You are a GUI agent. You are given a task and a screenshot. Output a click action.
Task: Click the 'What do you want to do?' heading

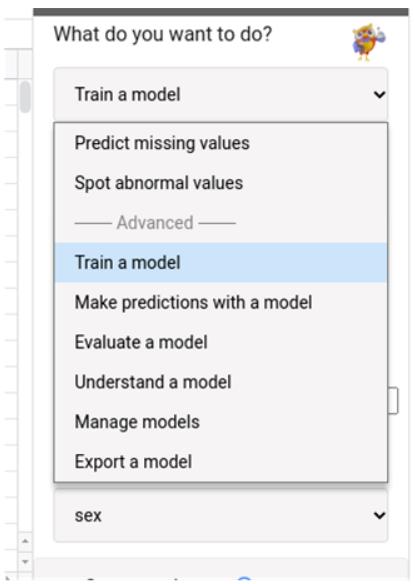coord(163,34)
